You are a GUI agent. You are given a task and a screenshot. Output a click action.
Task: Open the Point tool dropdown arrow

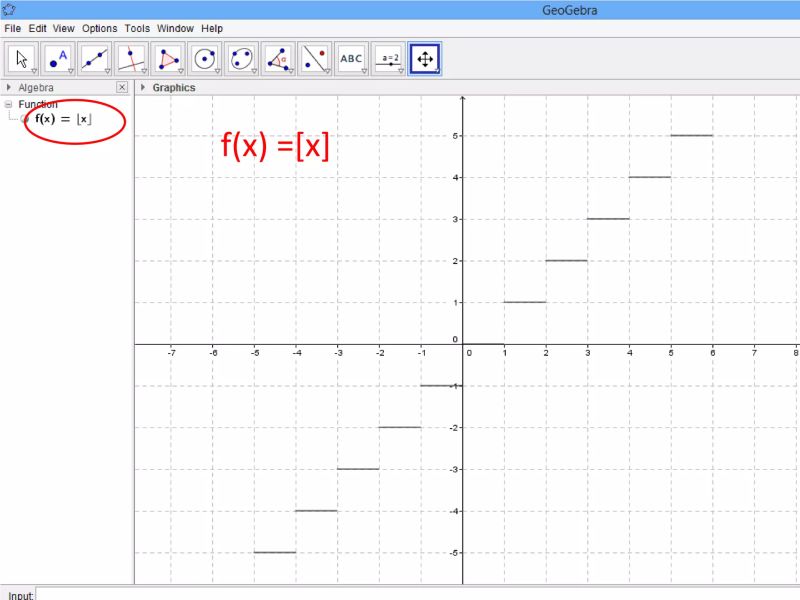pyautogui.click(x=70, y=70)
